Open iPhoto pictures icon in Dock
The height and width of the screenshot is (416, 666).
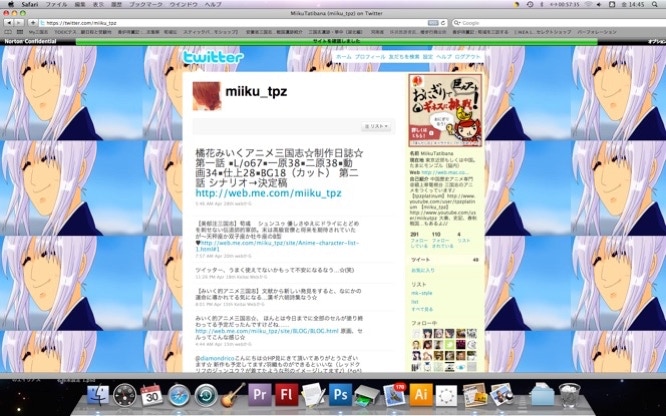click(x=502, y=395)
